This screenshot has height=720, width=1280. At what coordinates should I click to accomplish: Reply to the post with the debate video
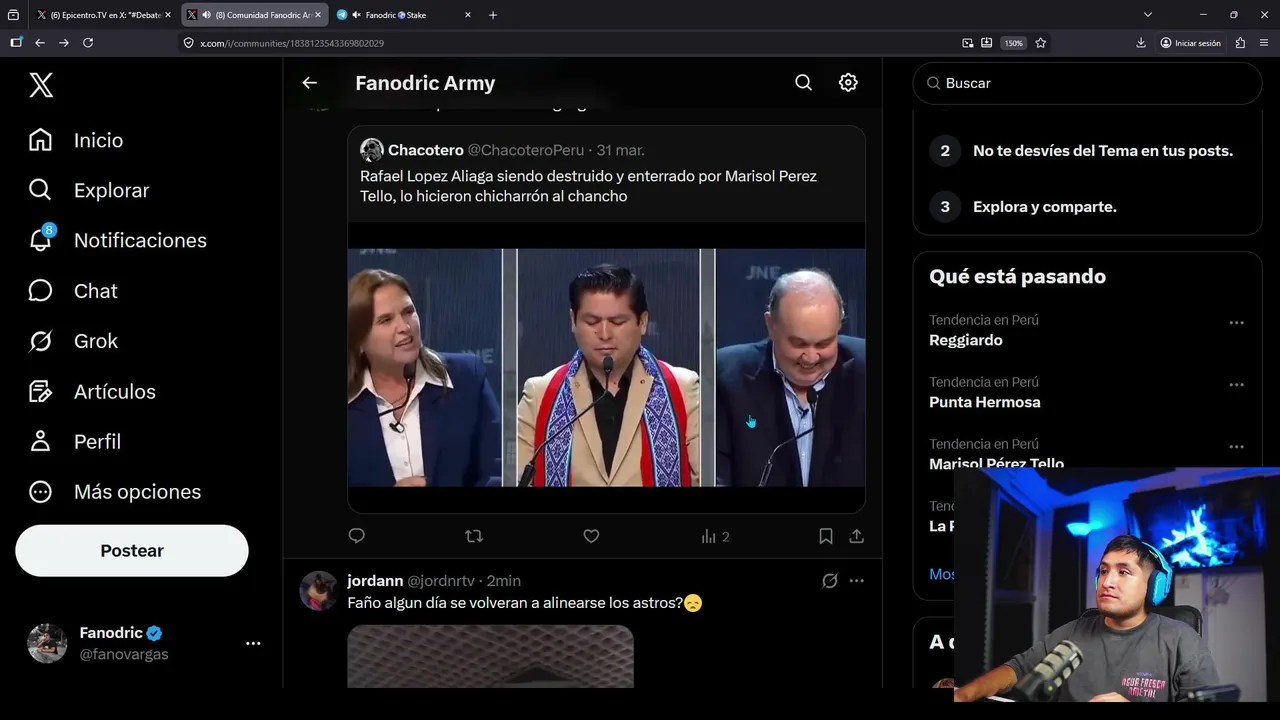coord(357,536)
